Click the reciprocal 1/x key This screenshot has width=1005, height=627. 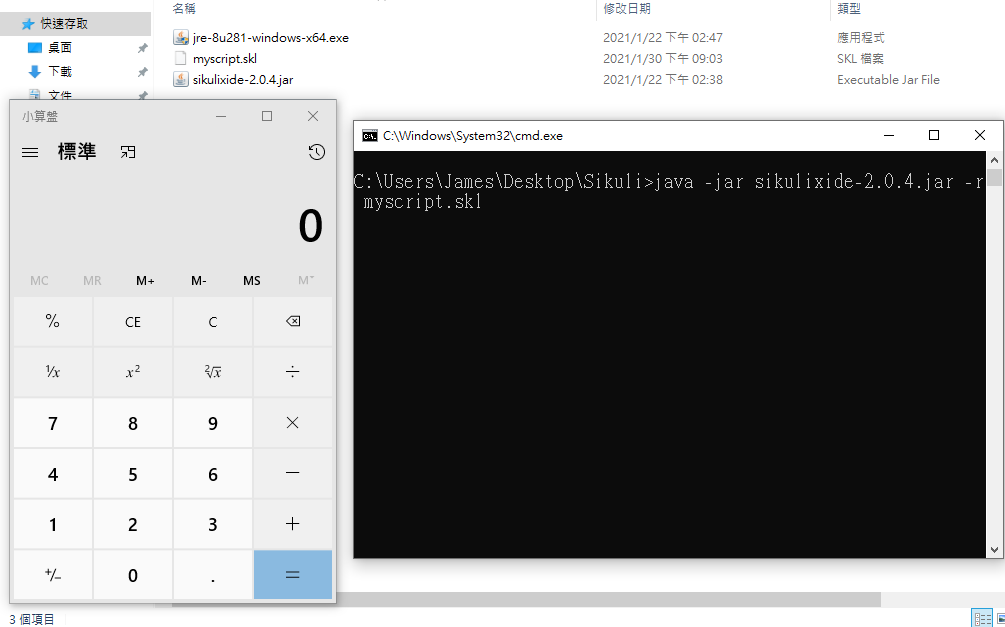pyautogui.click(x=53, y=372)
